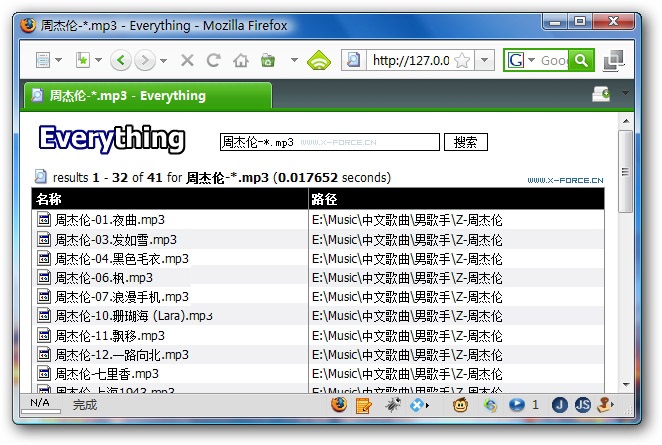Viewport: 662px width, 445px height.
Task: Open the bookmarks star-page icon
Action: tap(82, 60)
